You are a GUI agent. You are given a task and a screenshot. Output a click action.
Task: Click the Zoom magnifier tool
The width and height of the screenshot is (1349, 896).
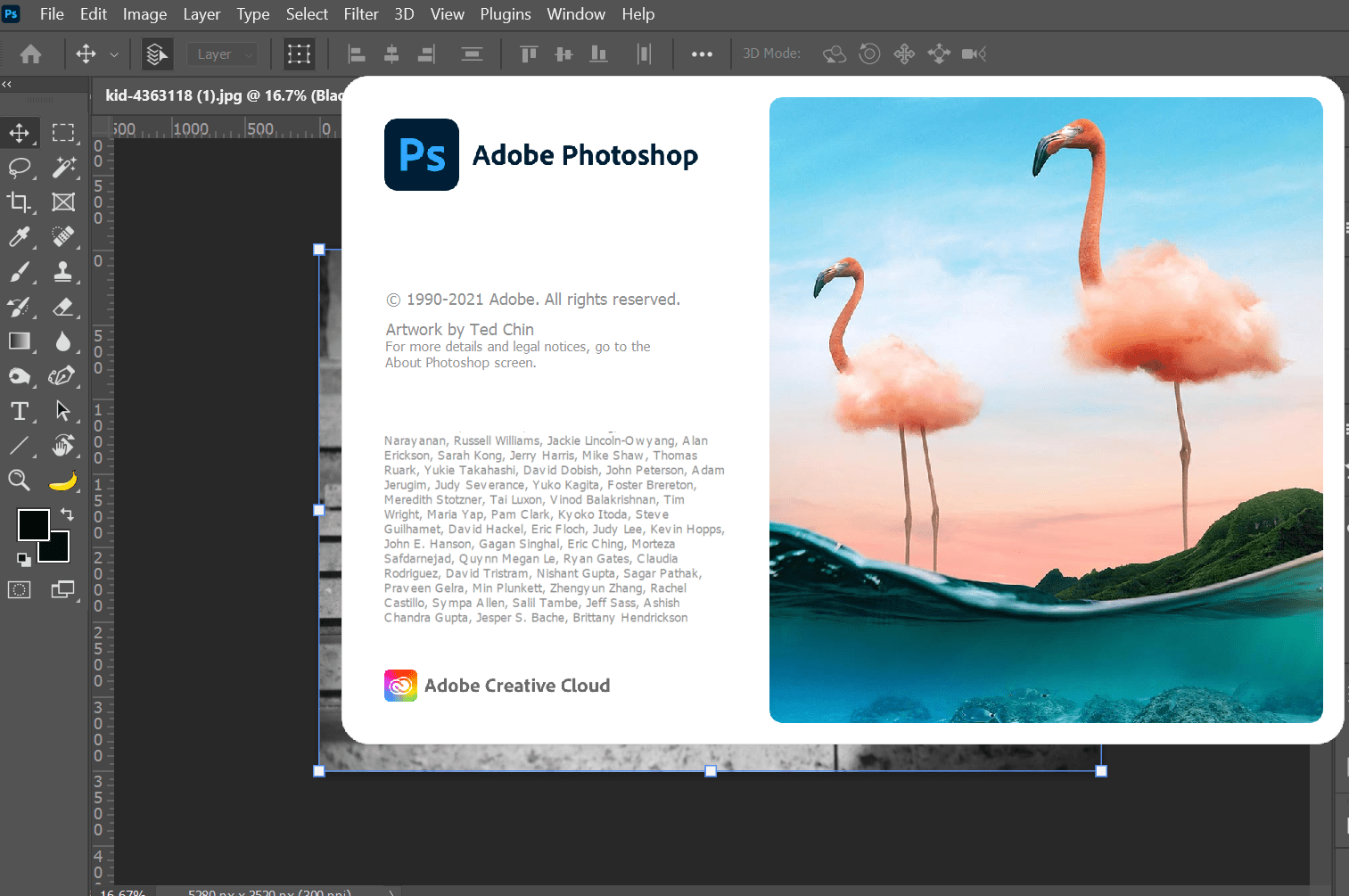click(x=20, y=481)
